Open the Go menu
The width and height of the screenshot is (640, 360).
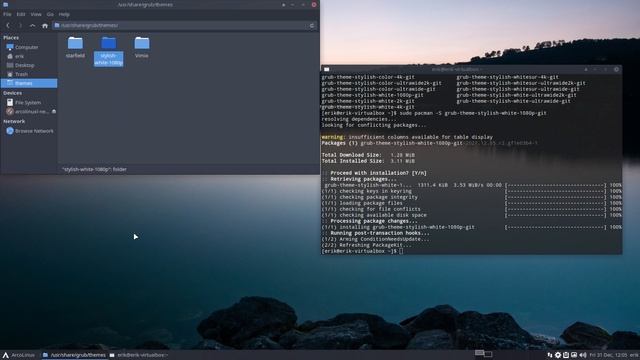pos(50,14)
